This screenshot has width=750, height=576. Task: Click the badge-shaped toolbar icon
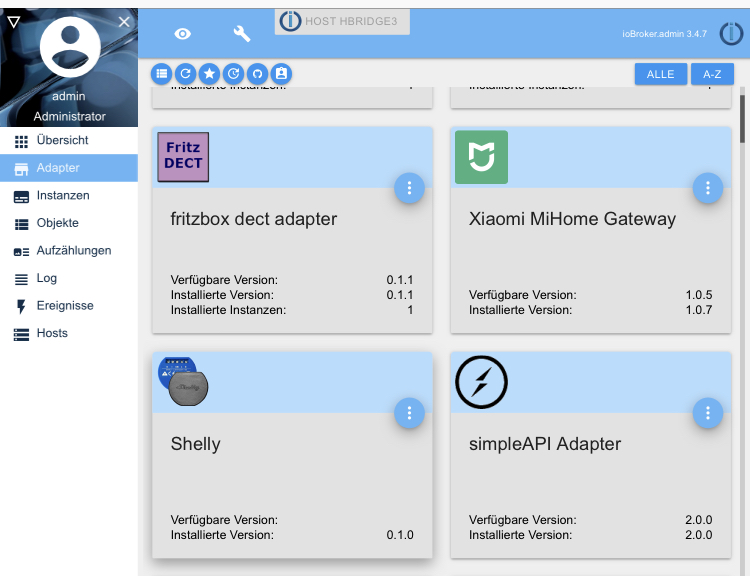tap(281, 73)
